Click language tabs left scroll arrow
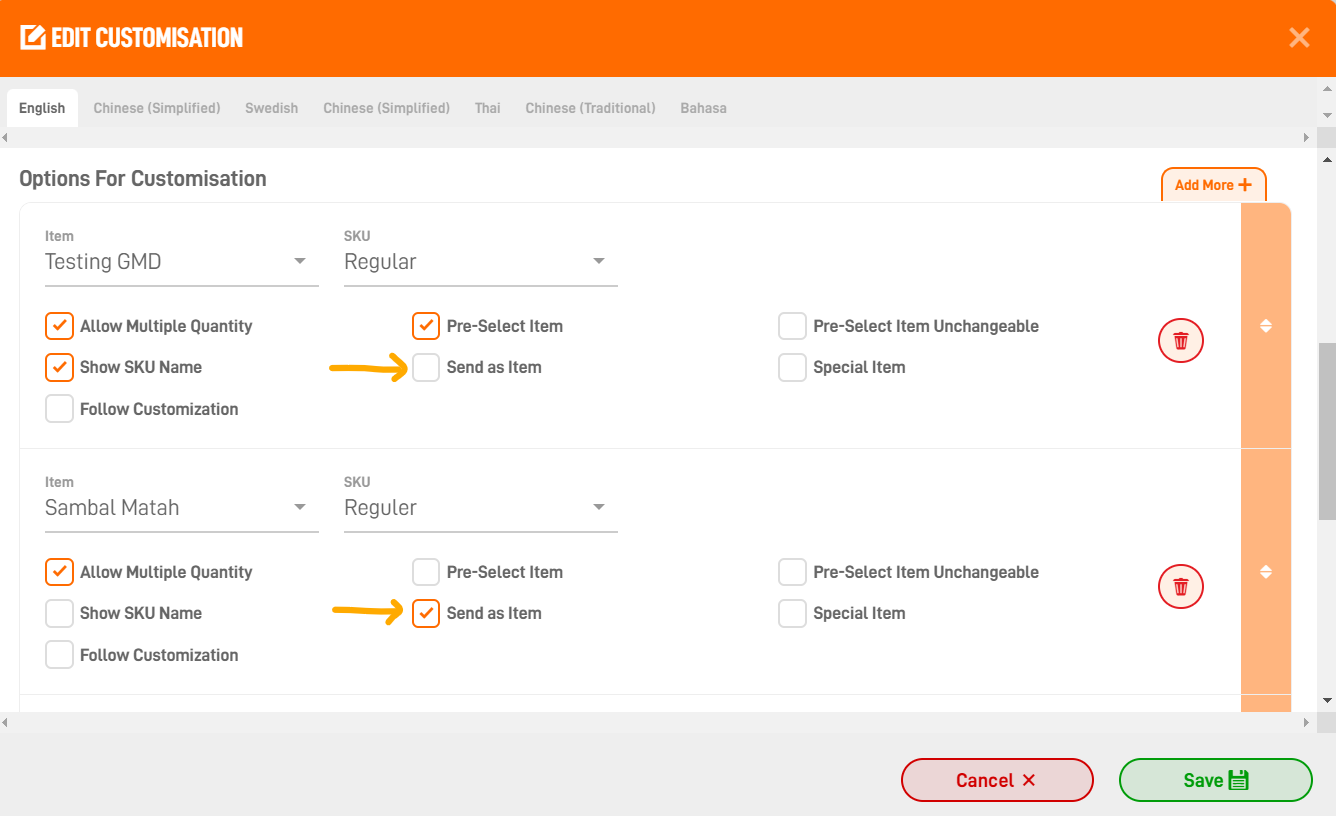 click(x=6, y=137)
